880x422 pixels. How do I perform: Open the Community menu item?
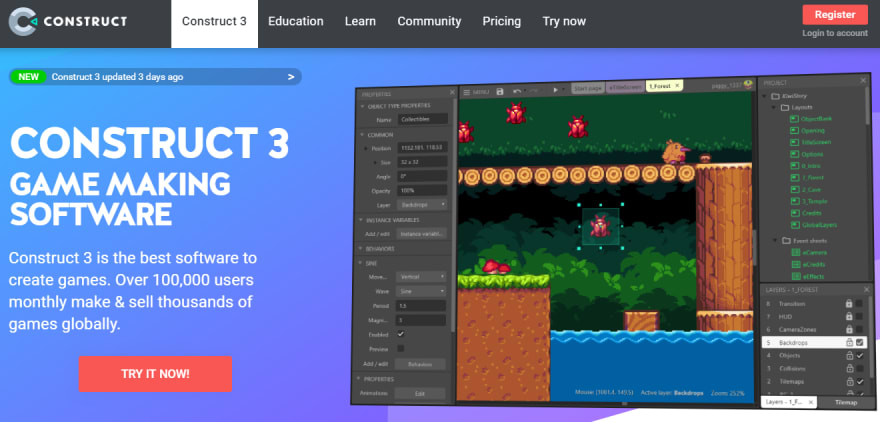pyautogui.click(x=429, y=21)
